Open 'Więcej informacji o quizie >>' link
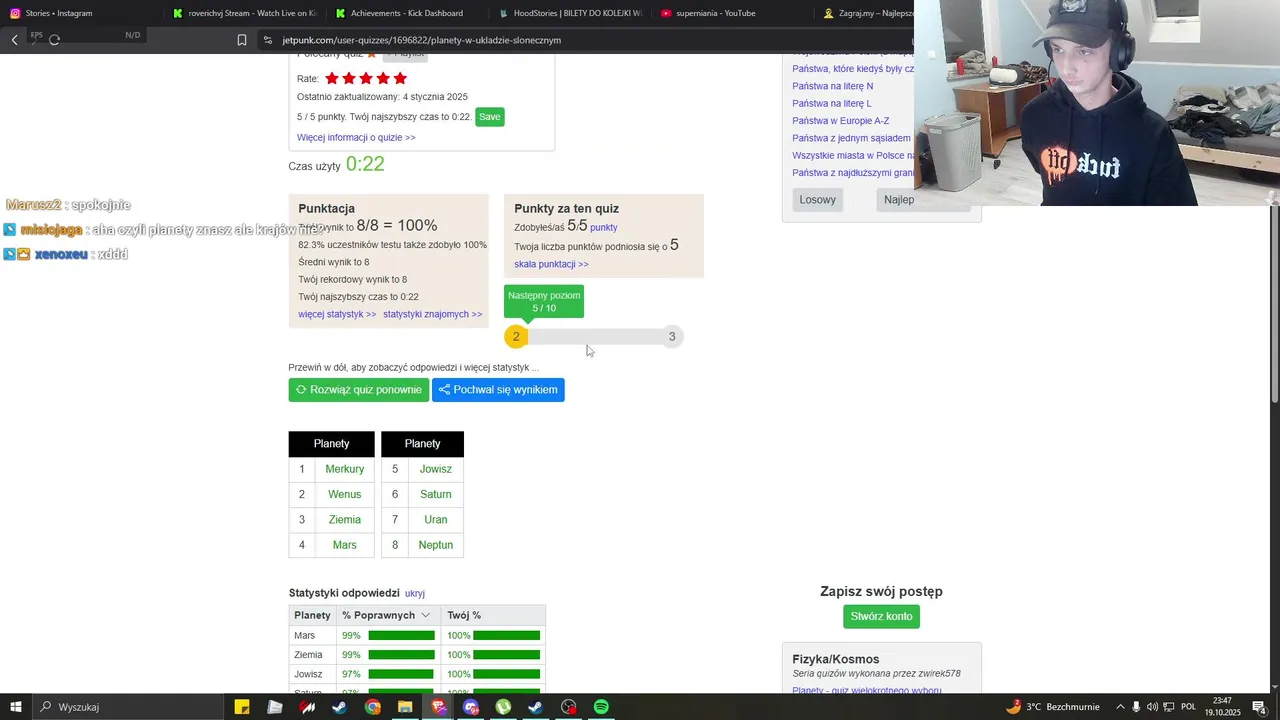Image resolution: width=1280 pixels, height=720 pixels. point(356,137)
